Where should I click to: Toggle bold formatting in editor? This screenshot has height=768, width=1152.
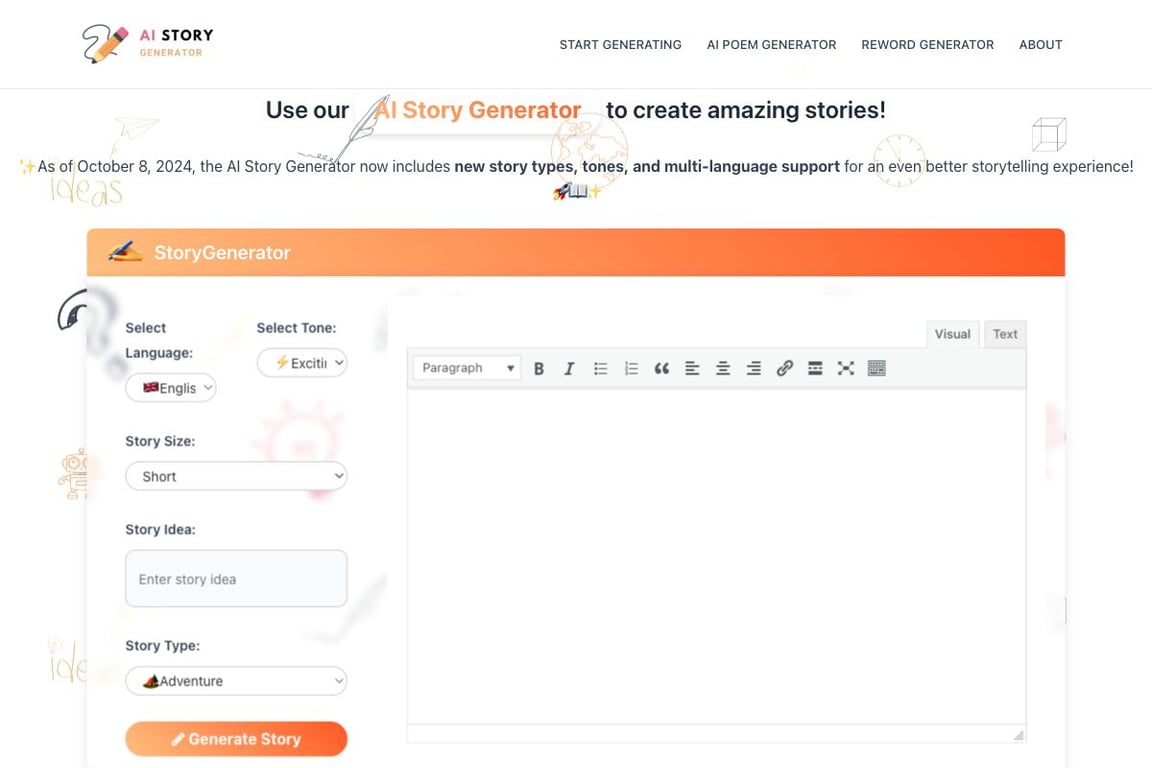(539, 368)
